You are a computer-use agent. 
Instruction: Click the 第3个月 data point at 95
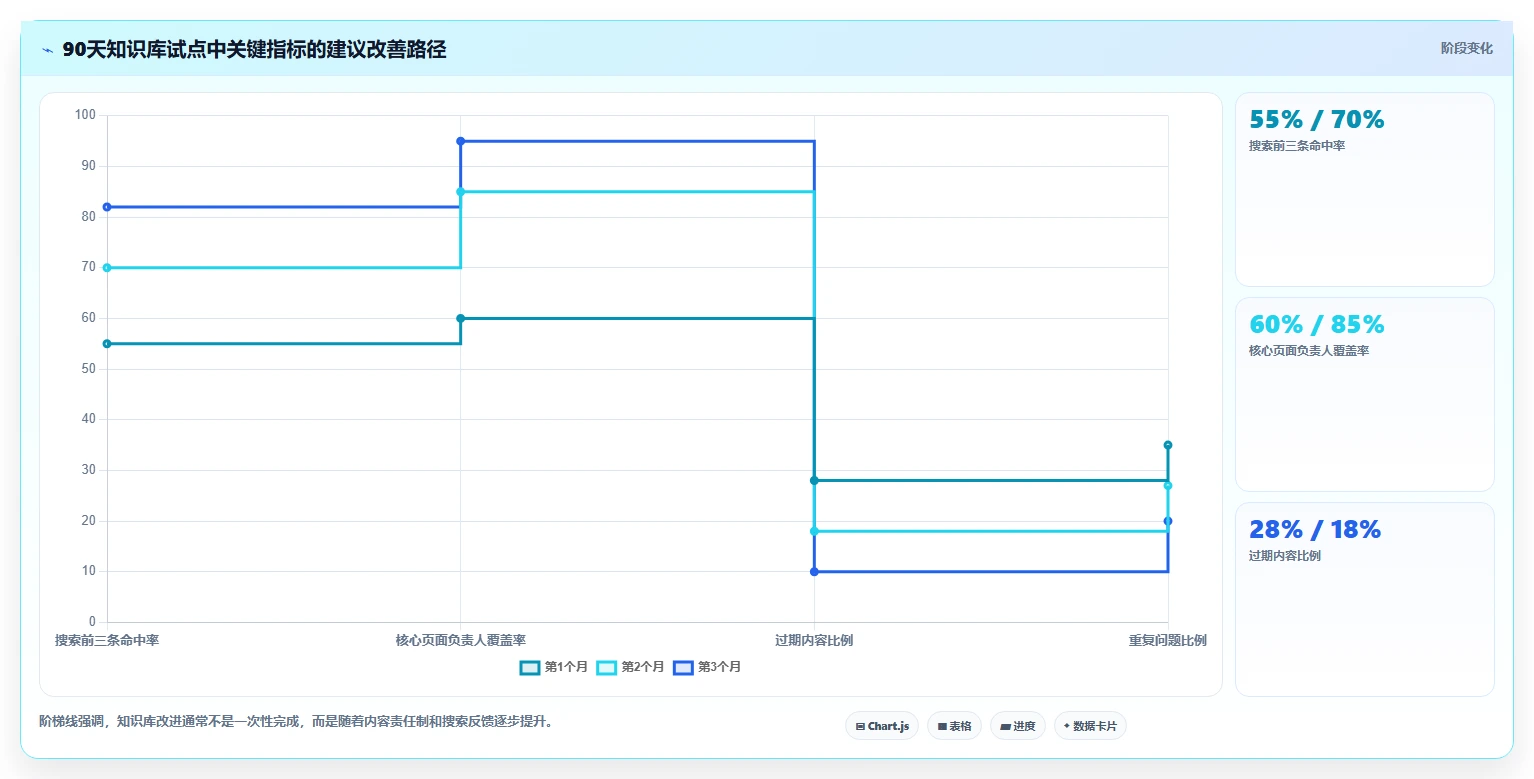pyautogui.click(x=461, y=141)
